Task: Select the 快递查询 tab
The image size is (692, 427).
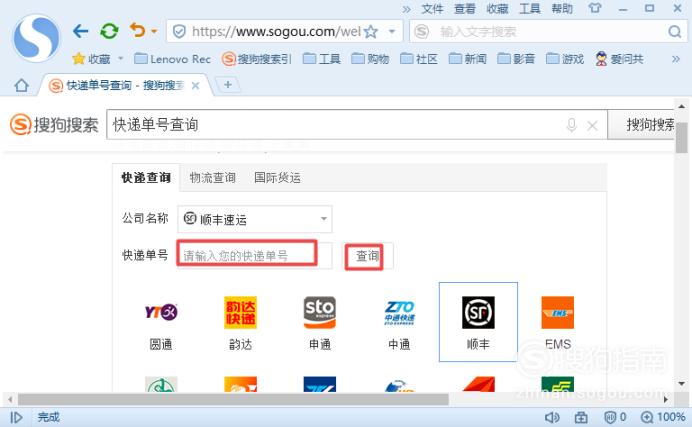Action: (146, 177)
